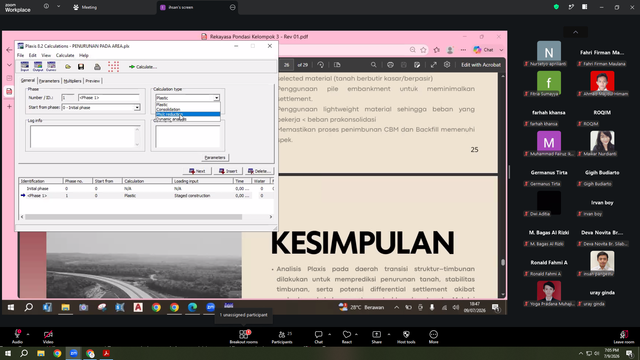Open the View menu in Plaxis Calculations

click(46, 55)
